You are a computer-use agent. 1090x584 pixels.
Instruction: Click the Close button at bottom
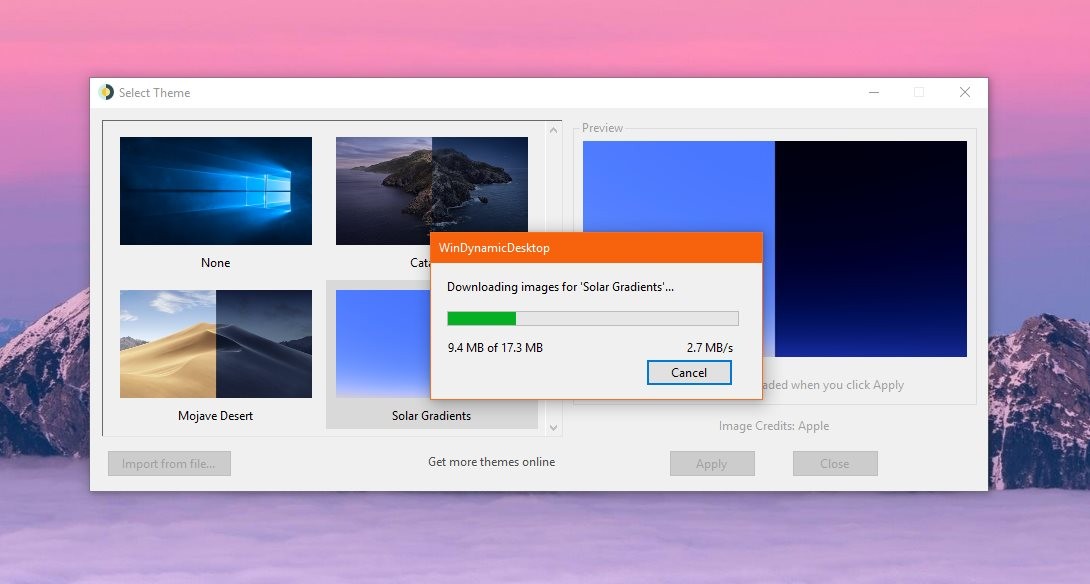[835, 464]
